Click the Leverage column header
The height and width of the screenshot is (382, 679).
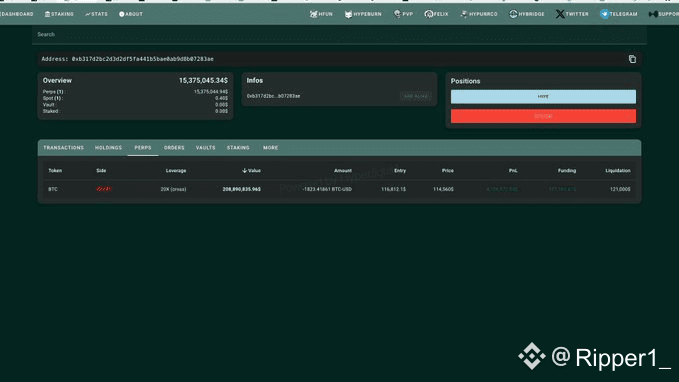[176, 171]
